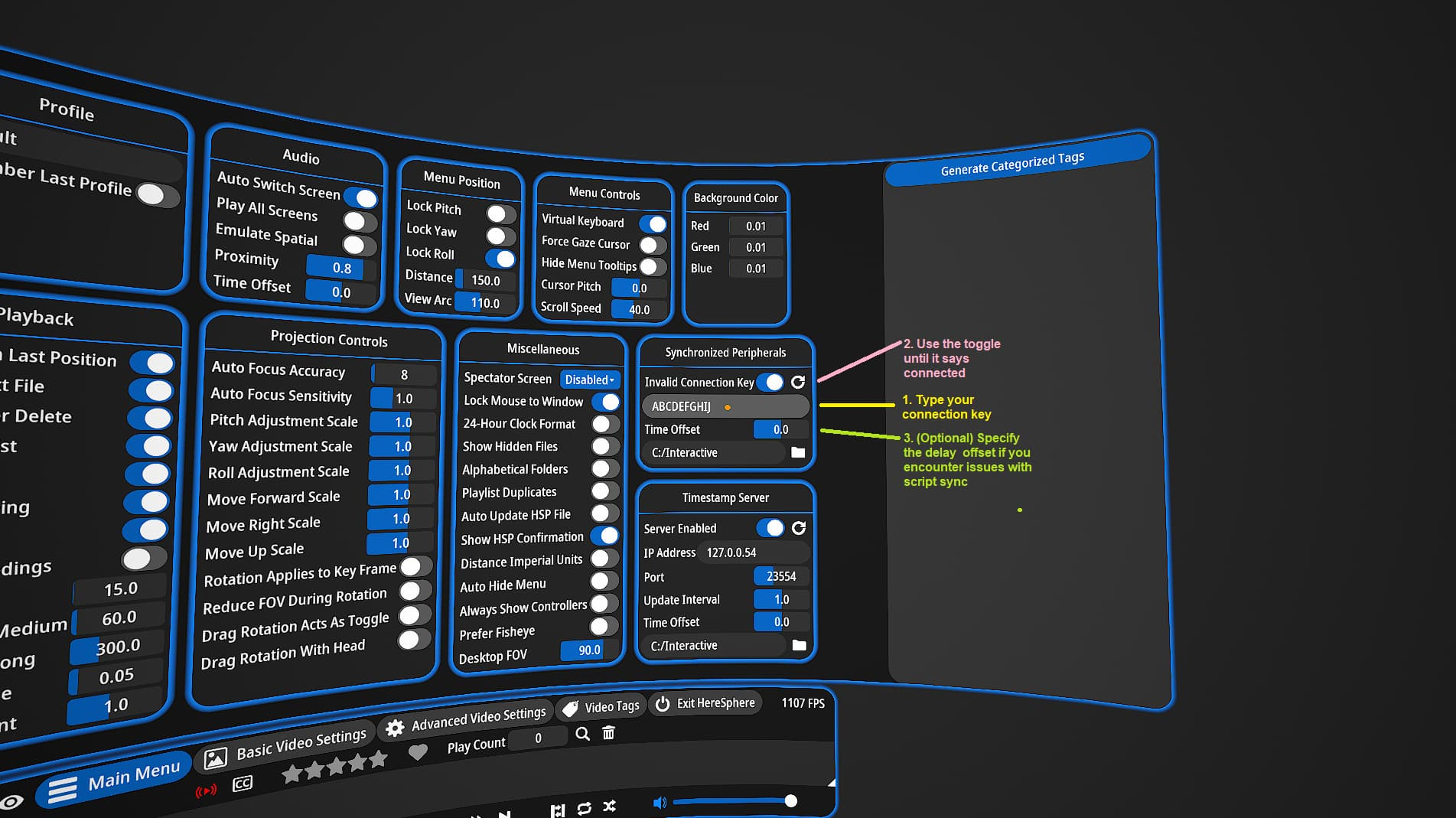Click the picture icon of Basic Video Settings
This screenshot has height=818, width=1456.
[x=216, y=758]
